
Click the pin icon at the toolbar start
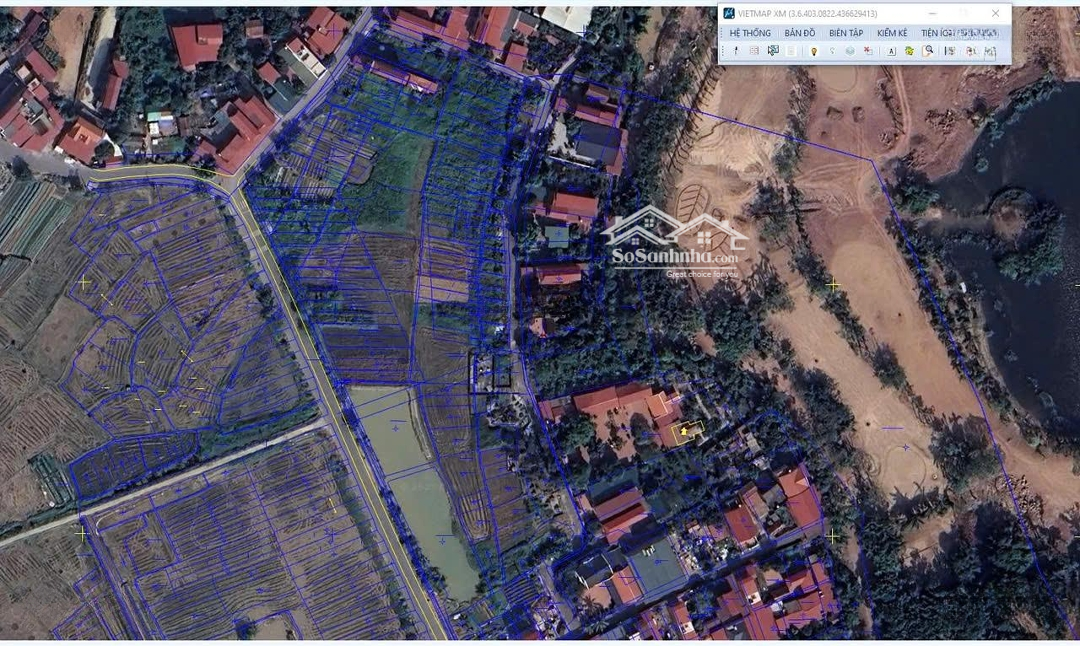[x=736, y=51]
